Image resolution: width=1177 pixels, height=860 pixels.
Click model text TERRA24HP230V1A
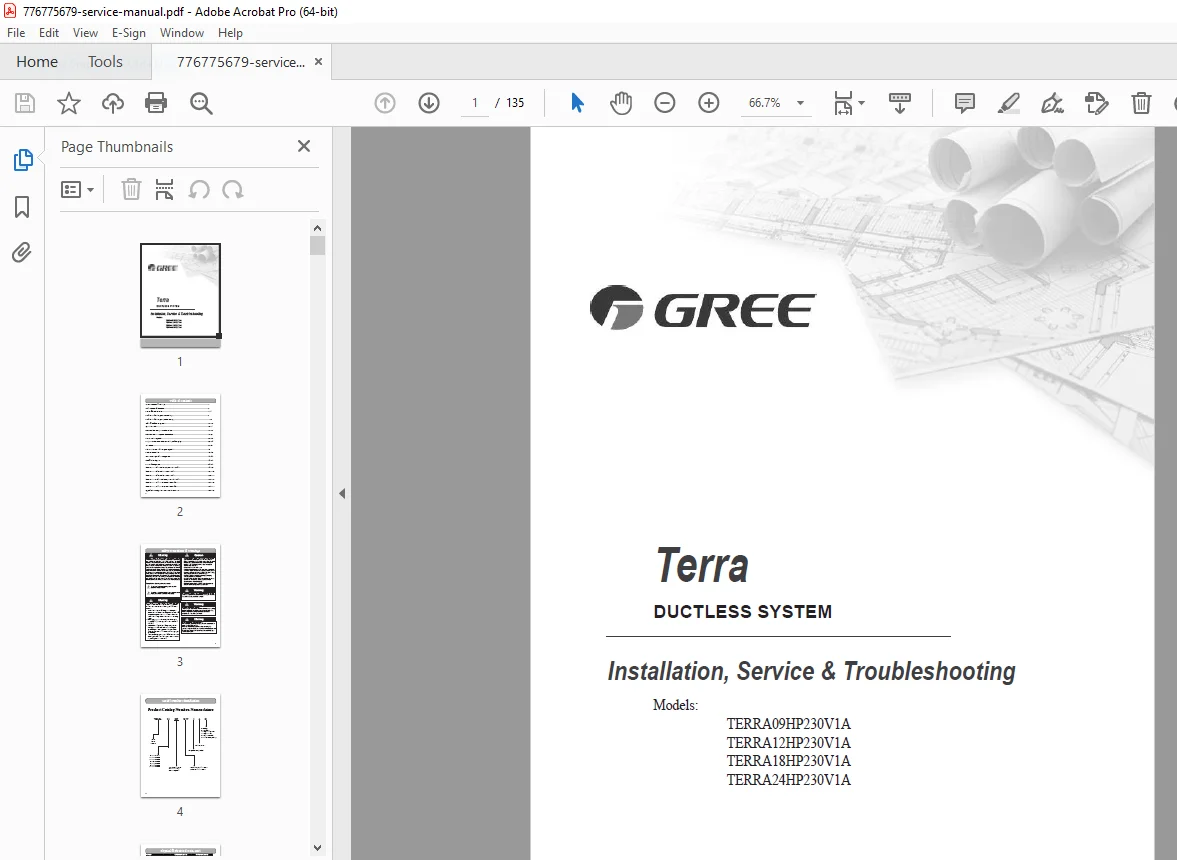pyautogui.click(x=788, y=780)
